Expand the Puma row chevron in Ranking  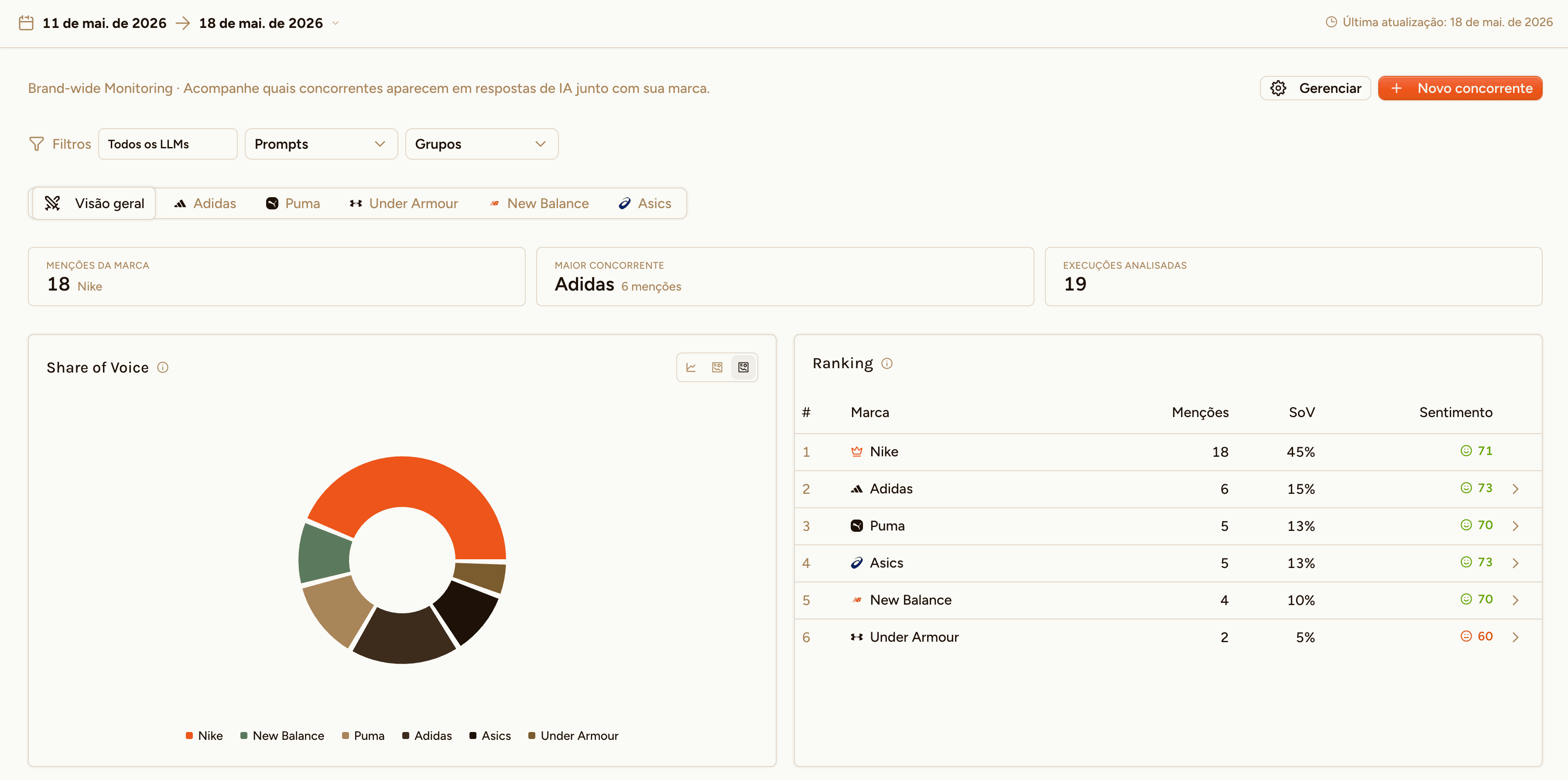1516,526
